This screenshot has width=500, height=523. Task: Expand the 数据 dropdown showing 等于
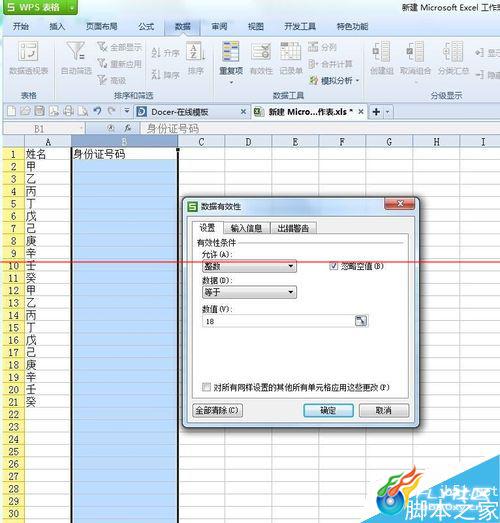click(x=249, y=292)
